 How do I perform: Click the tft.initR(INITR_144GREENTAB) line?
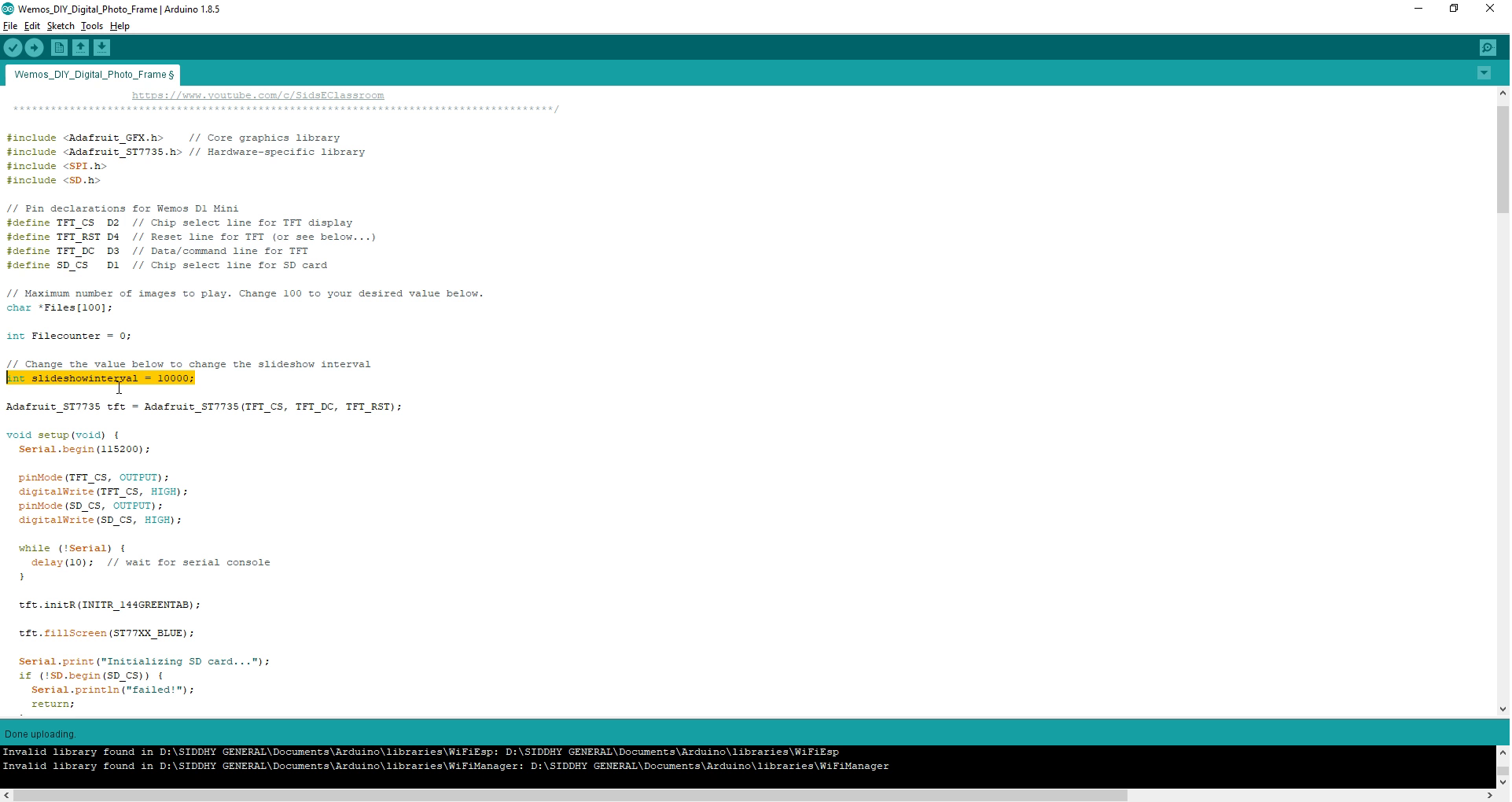[x=109, y=605]
